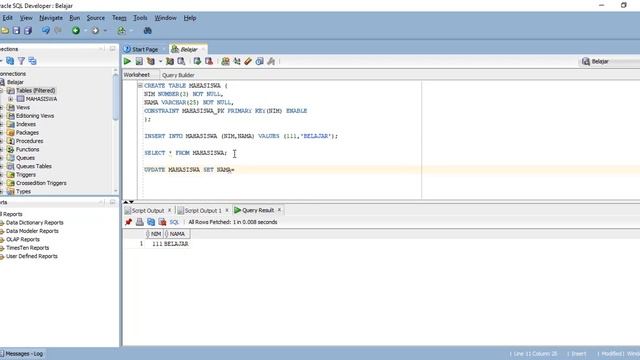Collapse the CREATE TABLE code fold marker

pos(140,86)
